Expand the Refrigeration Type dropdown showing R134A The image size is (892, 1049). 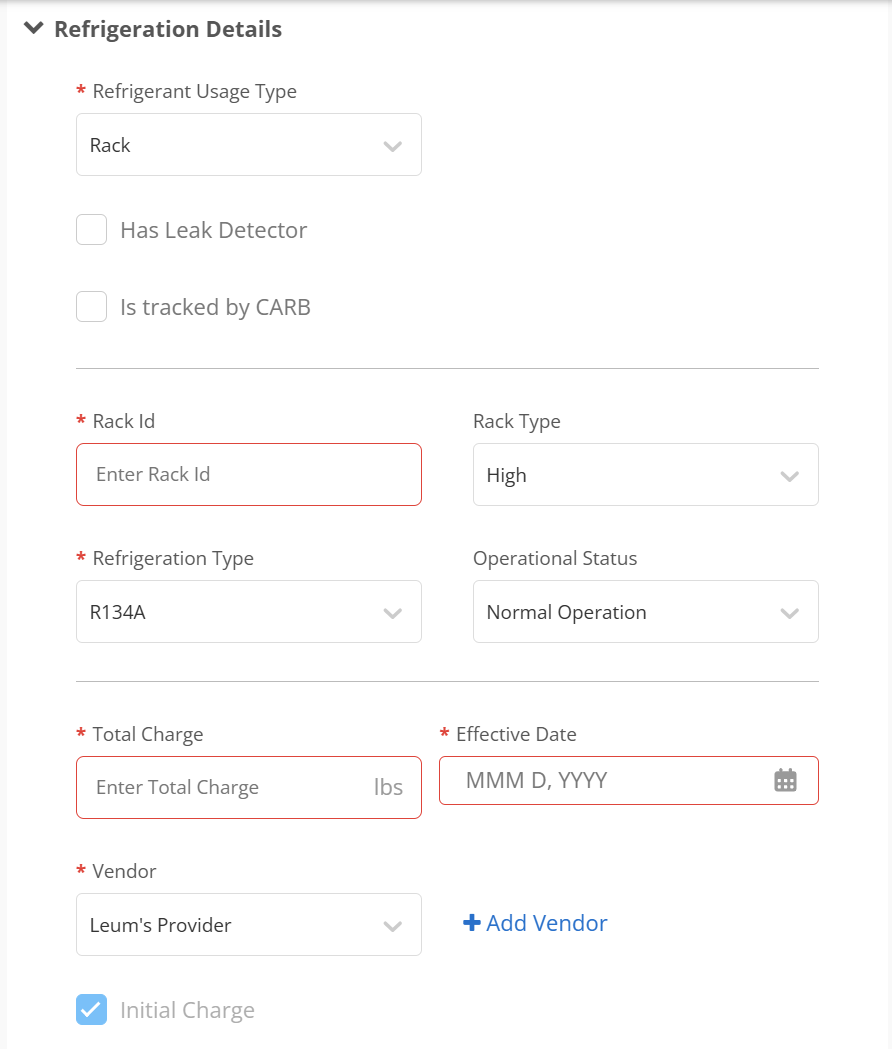(x=248, y=612)
